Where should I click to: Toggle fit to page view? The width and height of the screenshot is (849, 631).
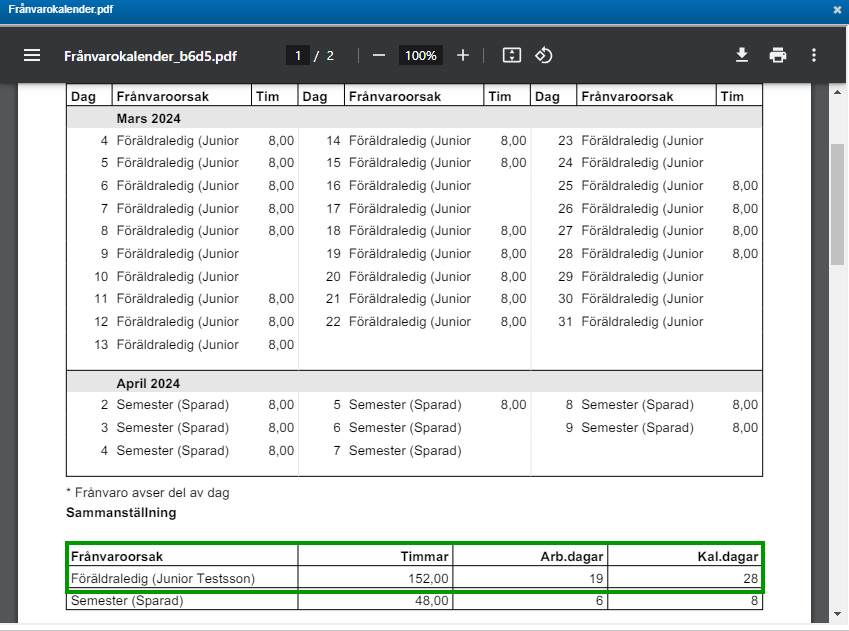[512, 55]
